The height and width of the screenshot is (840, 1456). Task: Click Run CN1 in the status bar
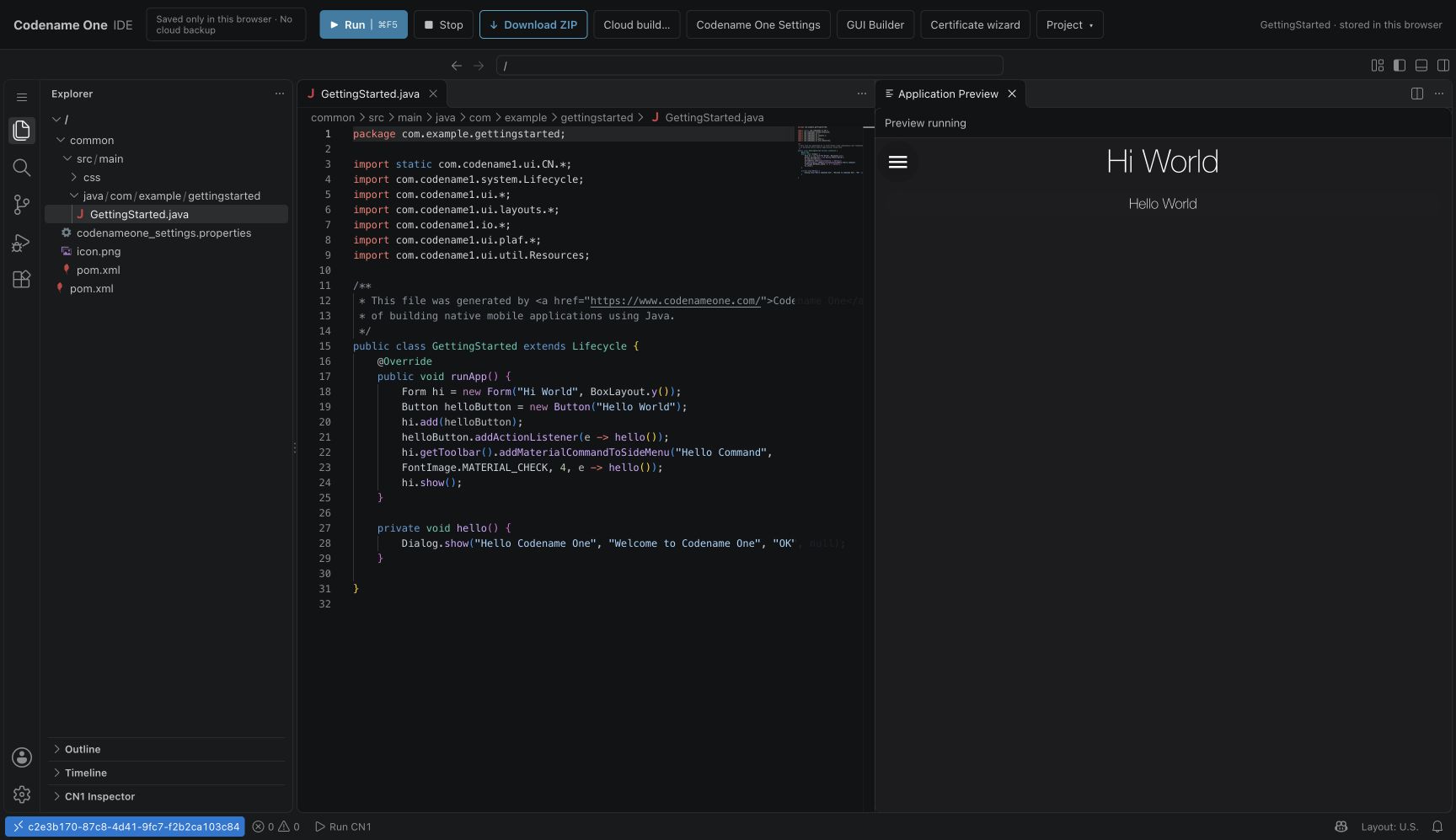point(343,827)
